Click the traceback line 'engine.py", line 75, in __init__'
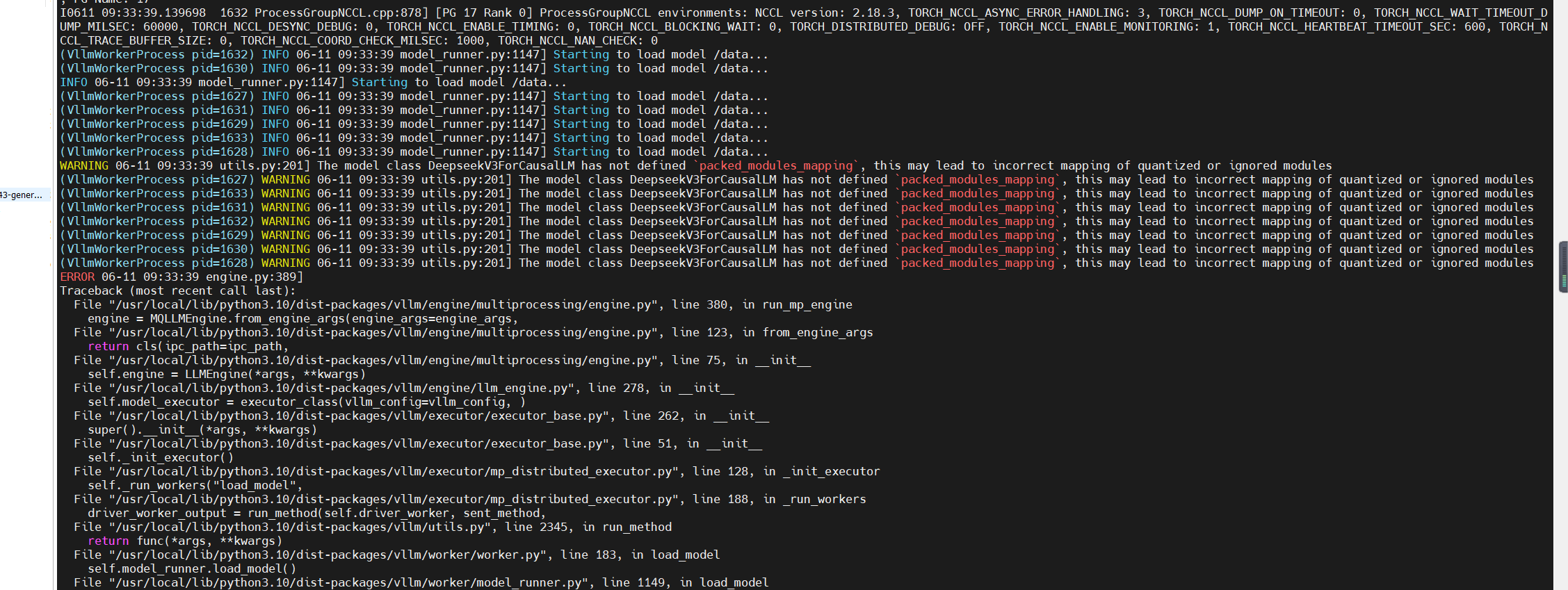Screen dimensions: 1568x590 (x=442, y=360)
